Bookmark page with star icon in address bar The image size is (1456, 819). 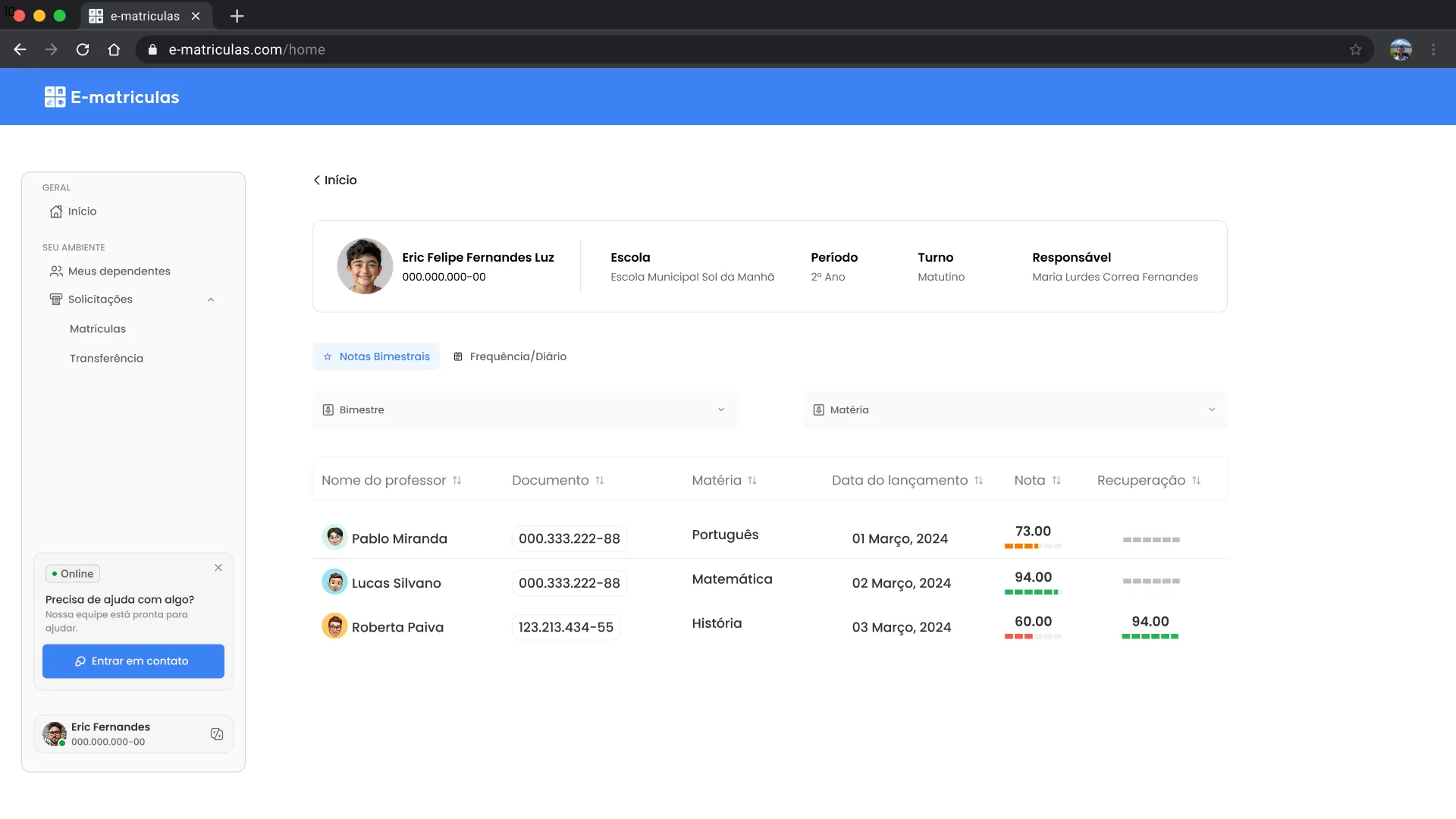pos(1356,49)
